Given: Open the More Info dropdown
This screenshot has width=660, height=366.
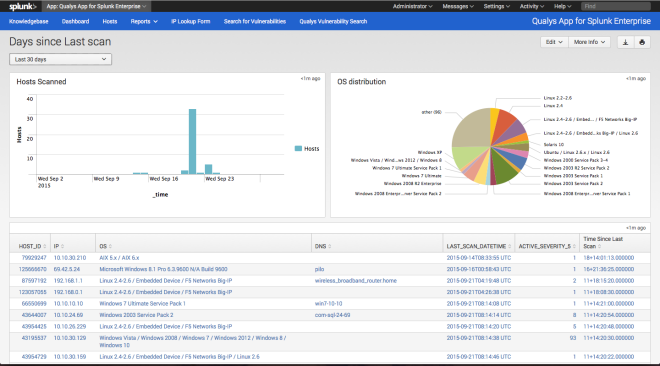Looking at the screenshot, I should click(x=589, y=42).
